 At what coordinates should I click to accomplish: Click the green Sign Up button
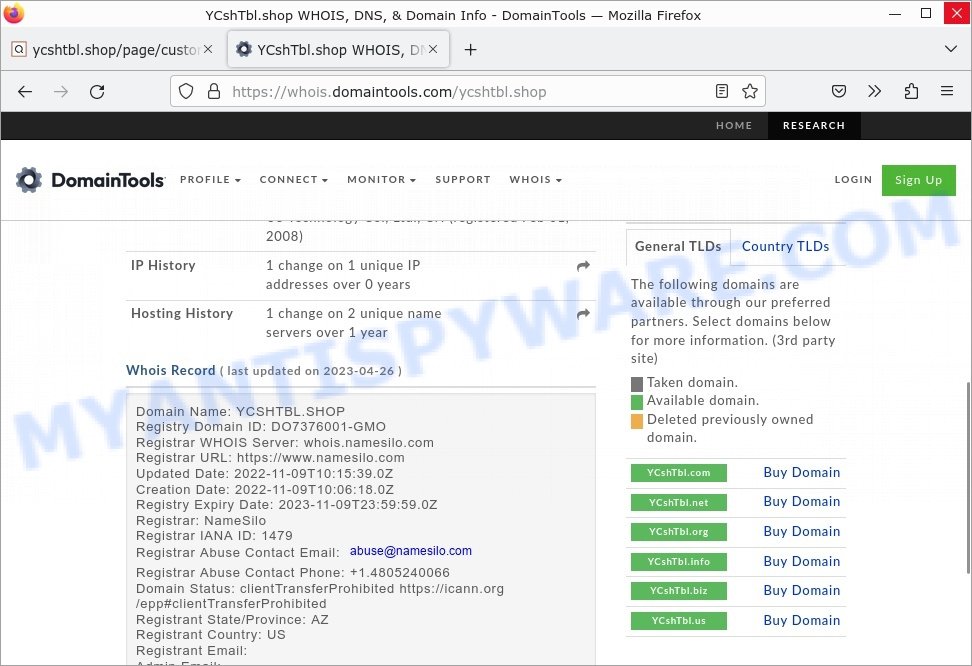coord(918,180)
